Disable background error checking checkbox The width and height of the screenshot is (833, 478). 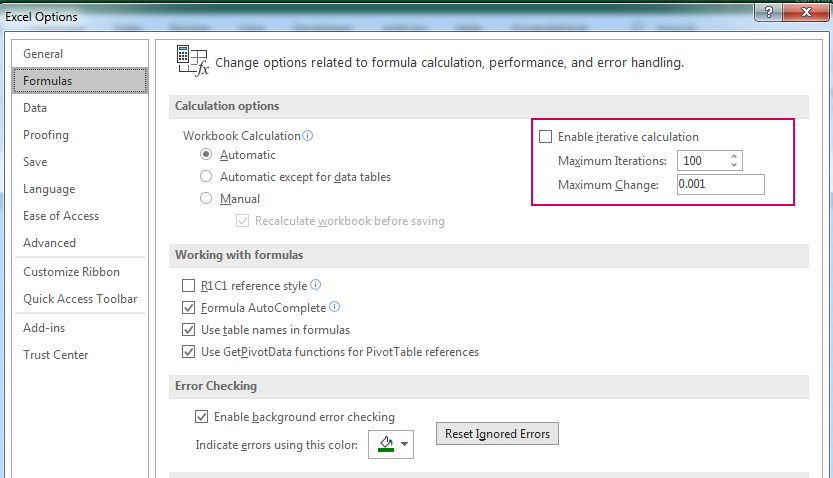click(201, 416)
